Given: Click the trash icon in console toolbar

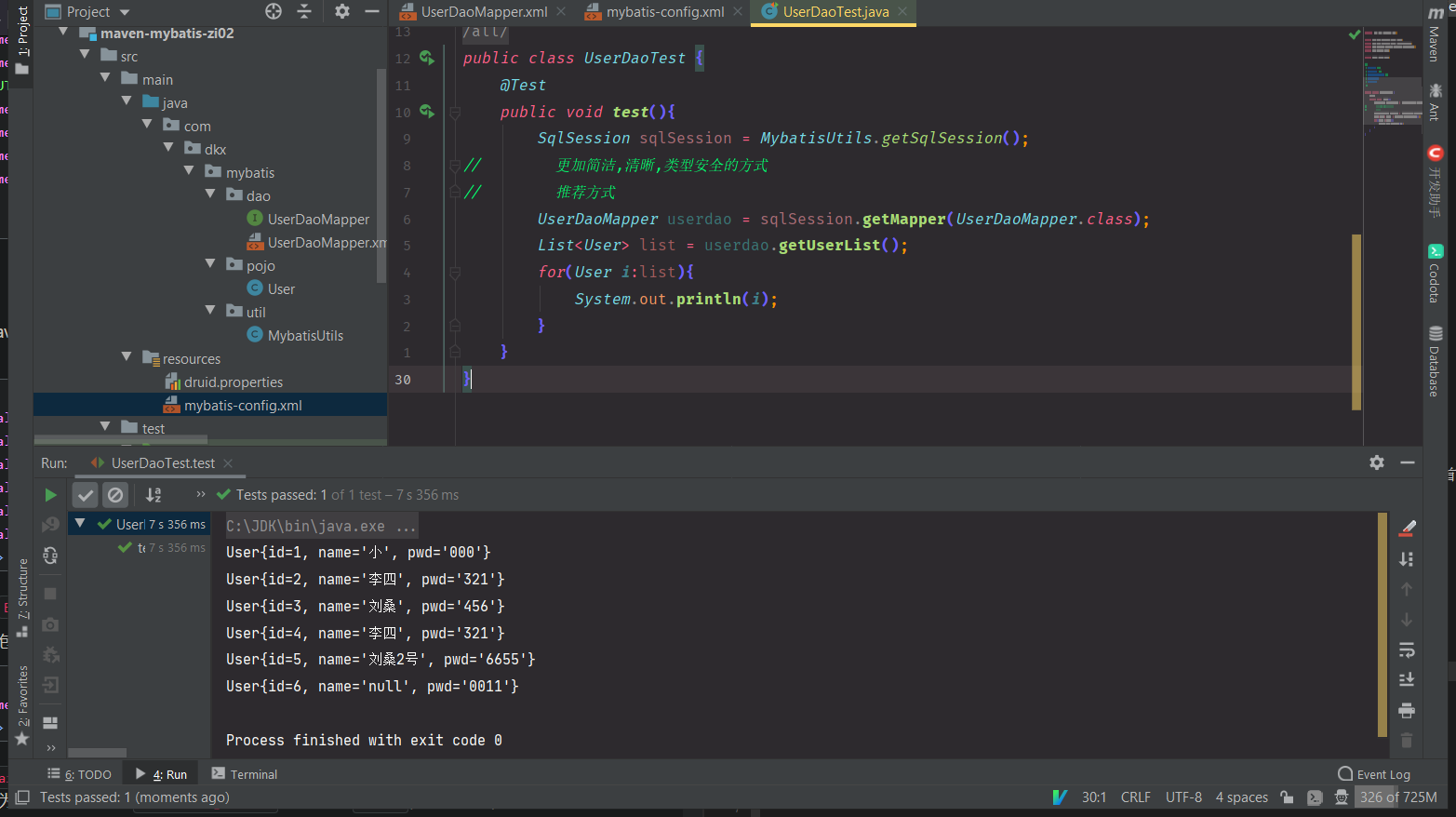Looking at the screenshot, I should point(1407,740).
